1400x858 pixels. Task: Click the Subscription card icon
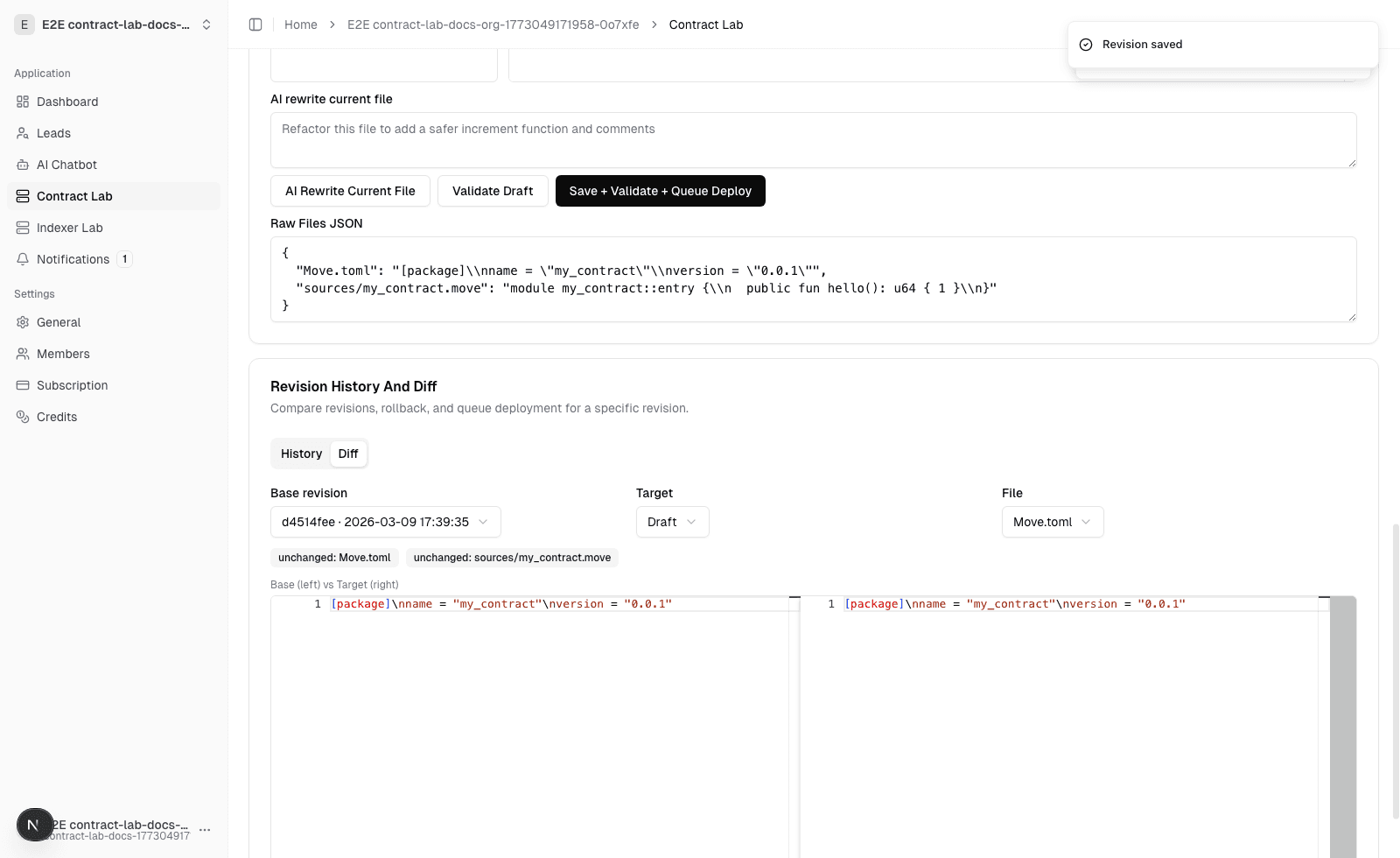pyautogui.click(x=23, y=385)
